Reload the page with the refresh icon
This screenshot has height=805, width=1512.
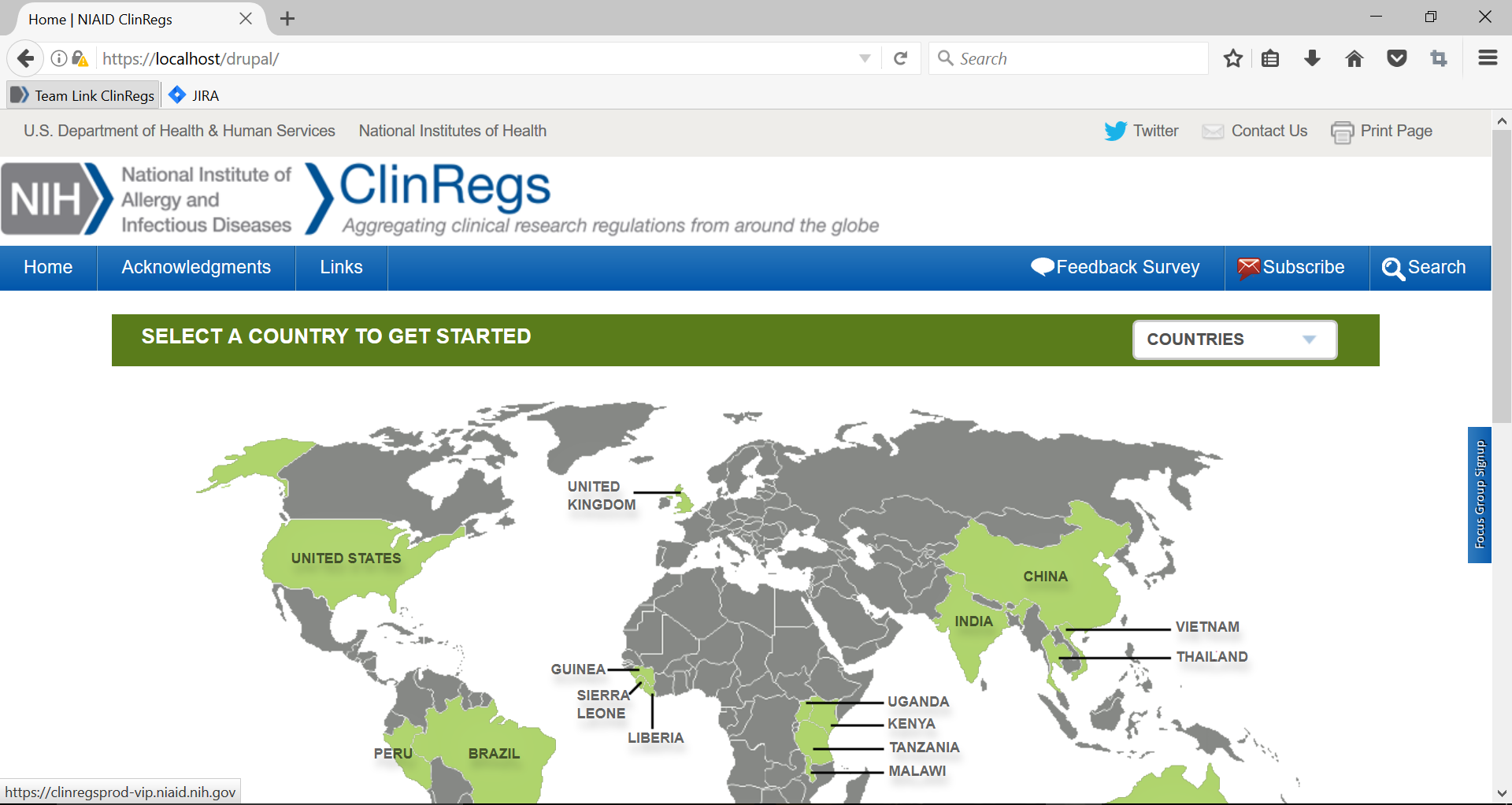(x=901, y=58)
